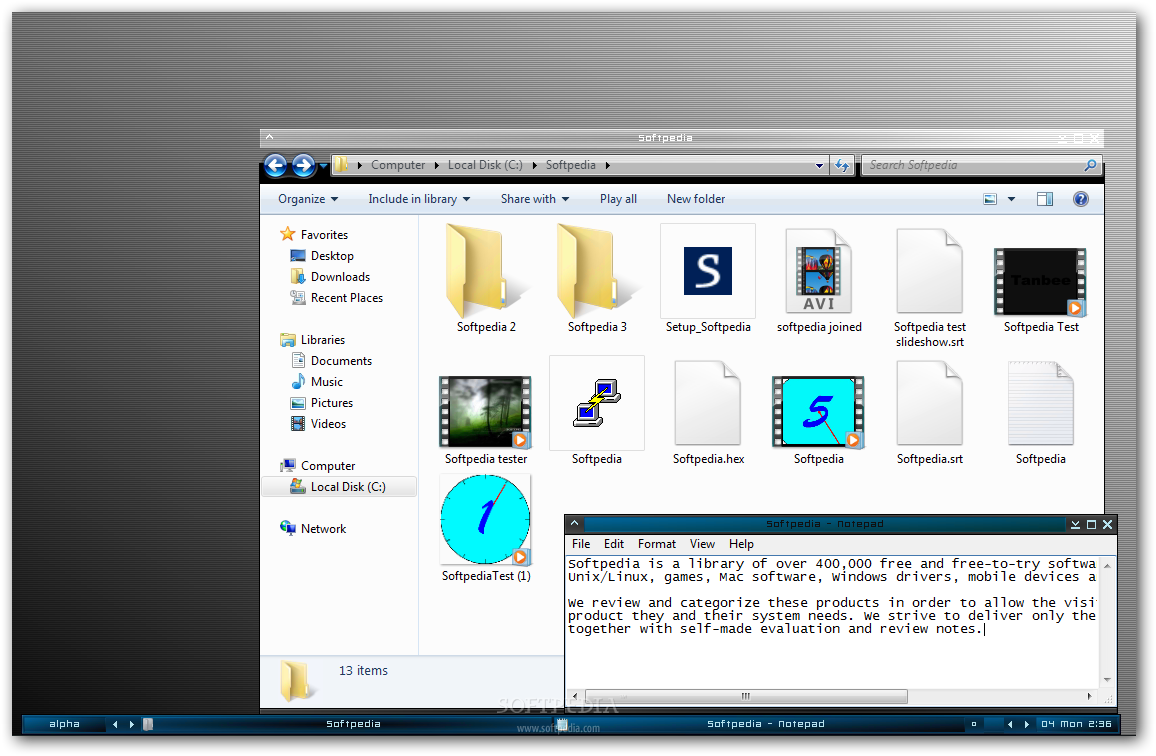Expand the Organize dropdown
This screenshot has height=756, width=1156.
[308, 199]
